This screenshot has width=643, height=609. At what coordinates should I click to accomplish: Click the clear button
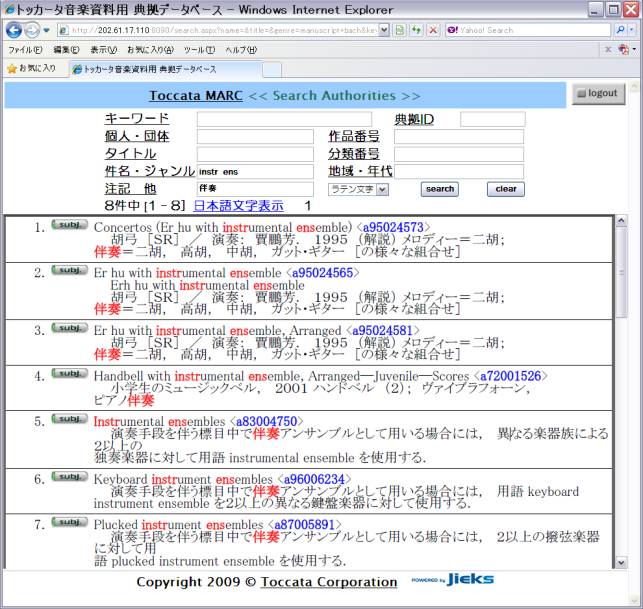tap(506, 189)
